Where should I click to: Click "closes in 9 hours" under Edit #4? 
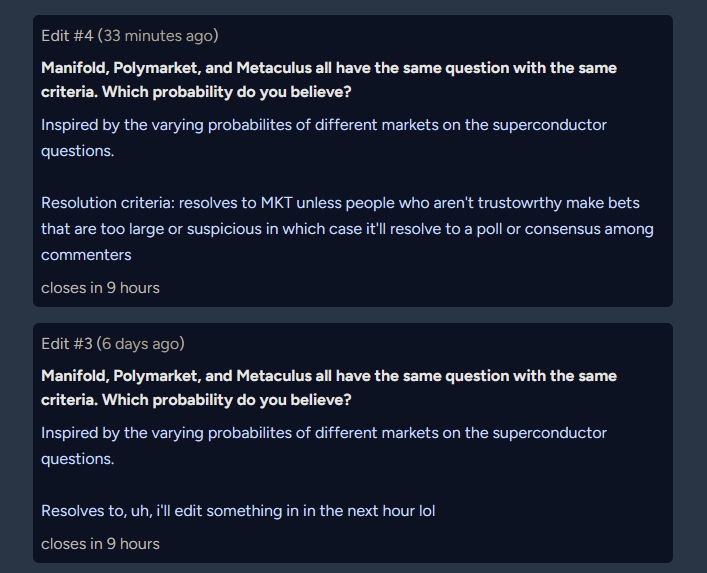click(100, 288)
